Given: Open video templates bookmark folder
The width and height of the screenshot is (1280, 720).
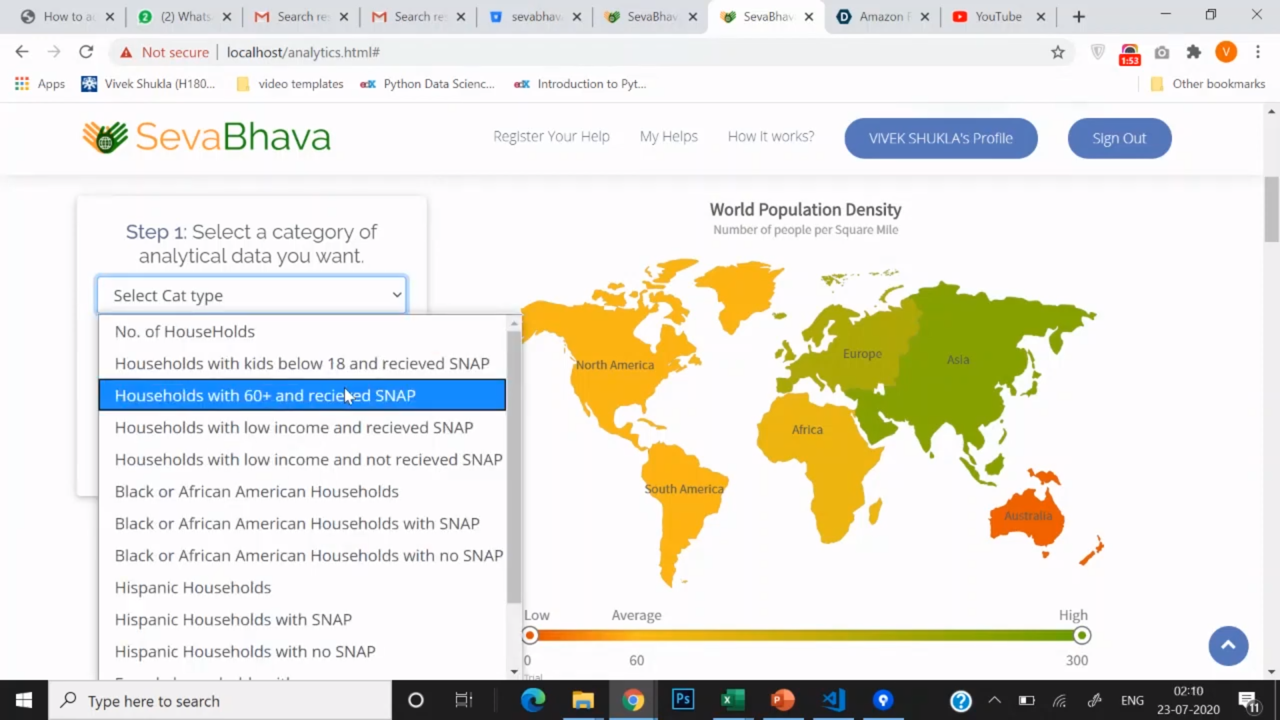Looking at the screenshot, I should 290,84.
